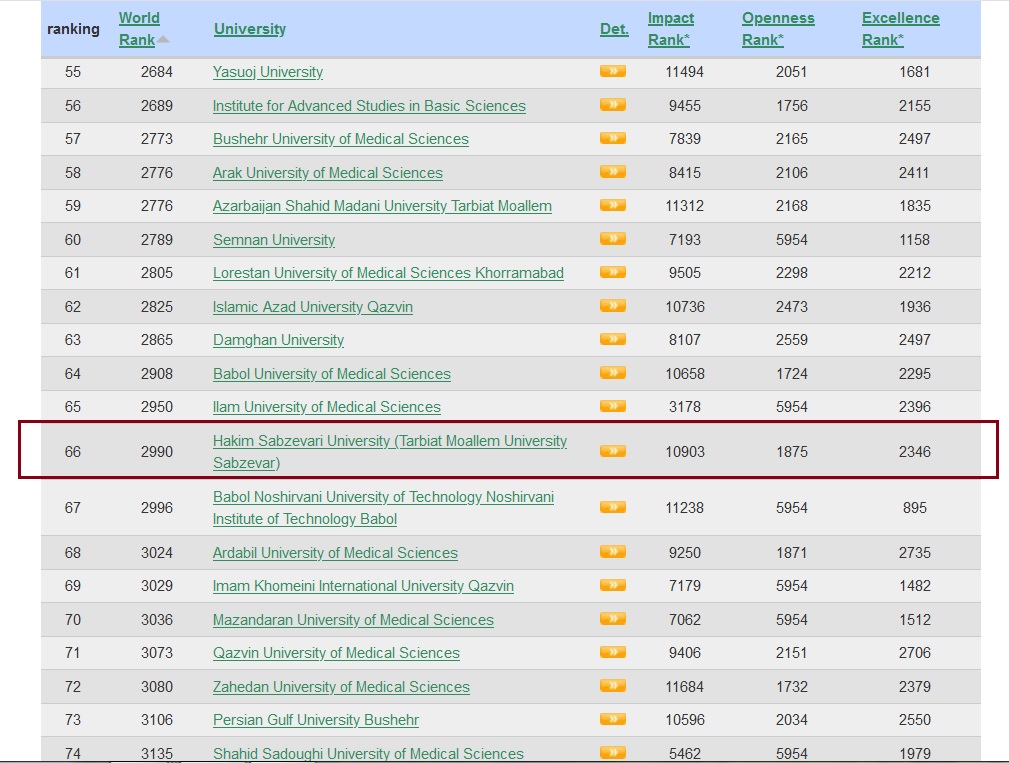Sort by Excellence Rank column header

900,29
